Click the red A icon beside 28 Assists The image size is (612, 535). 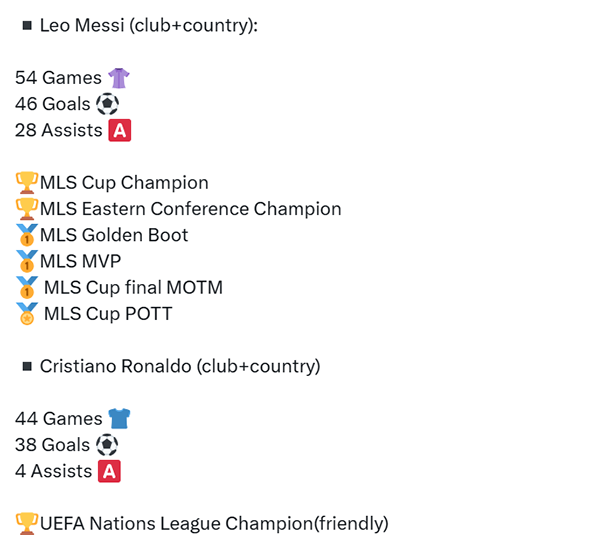120,130
